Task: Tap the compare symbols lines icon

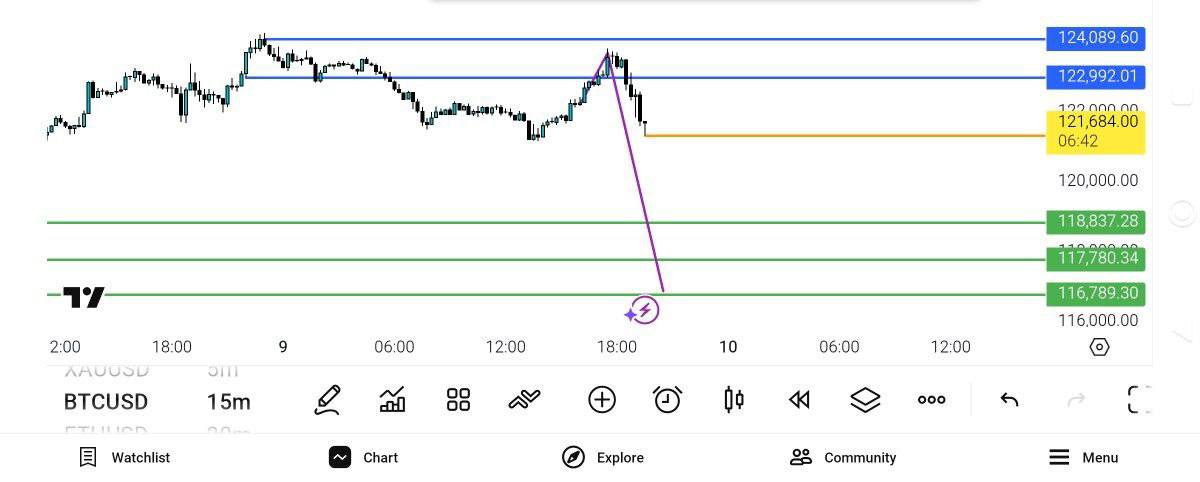Action: 524,400
